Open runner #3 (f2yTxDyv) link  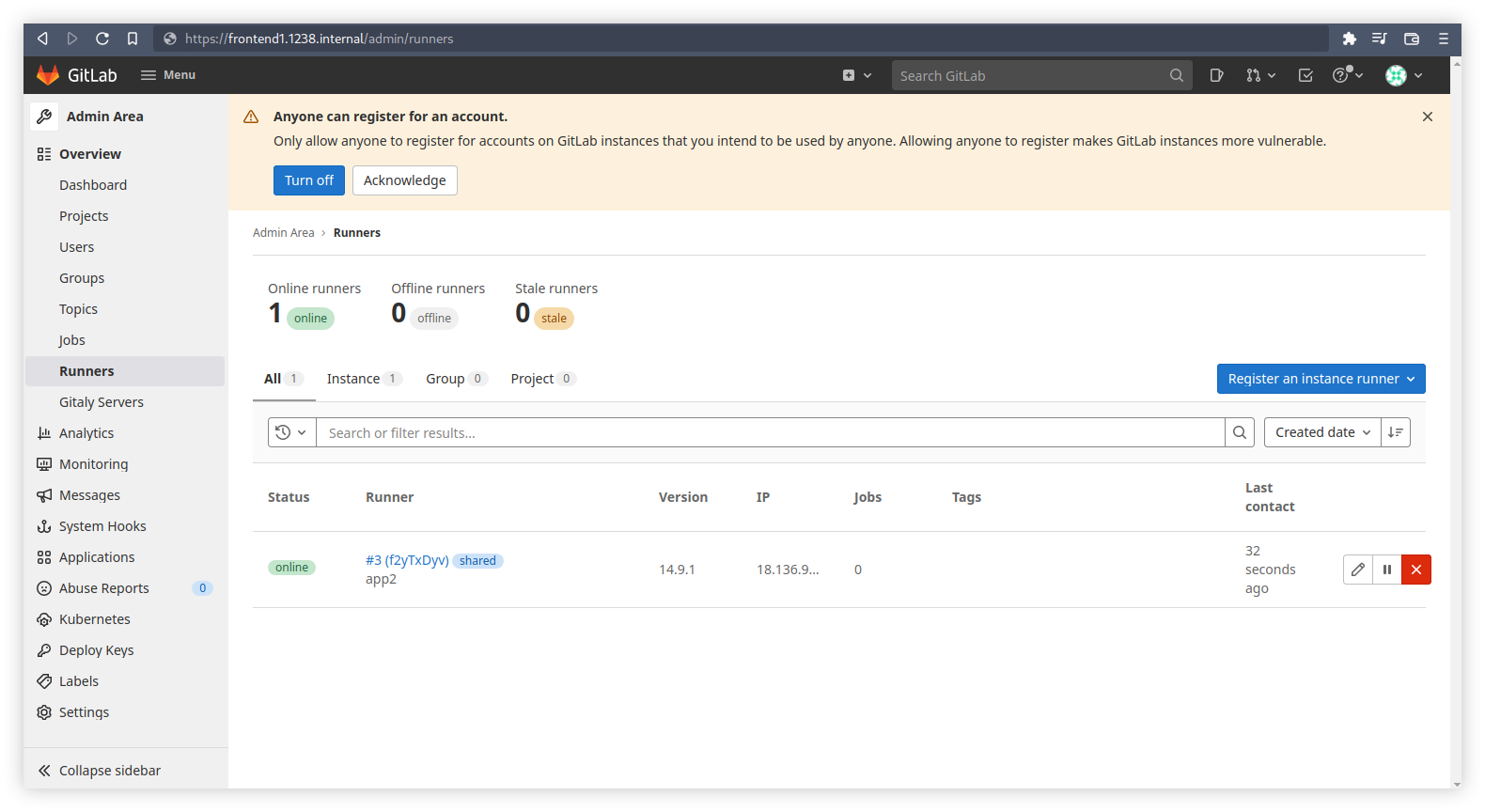click(x=407, y=560)
